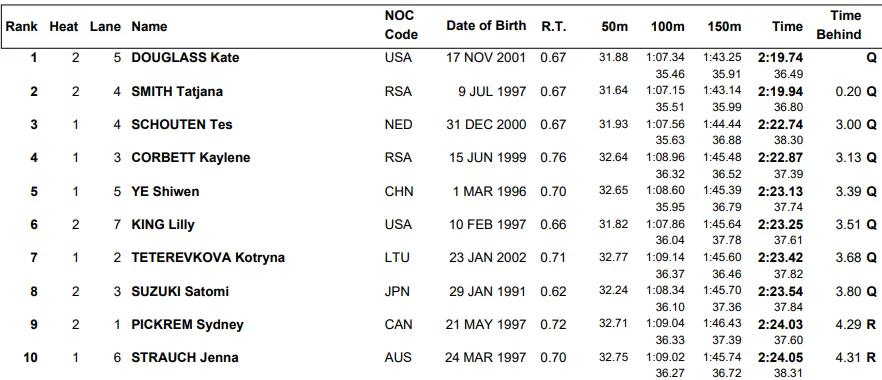This screenshot has width=882, height=380.
Task: Click CORBETT Kaylene's name
Action: [x=191, y=157]
